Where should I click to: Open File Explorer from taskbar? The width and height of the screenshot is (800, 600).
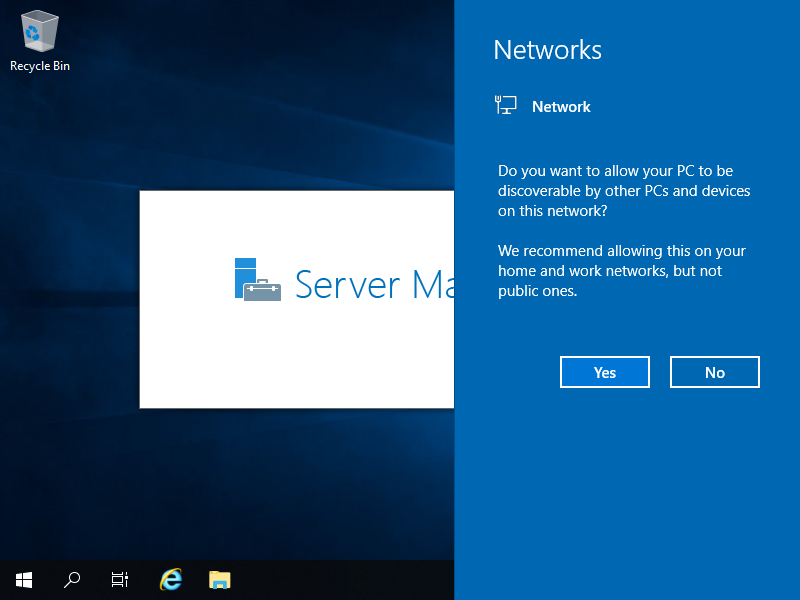click(x=219, y=580)
